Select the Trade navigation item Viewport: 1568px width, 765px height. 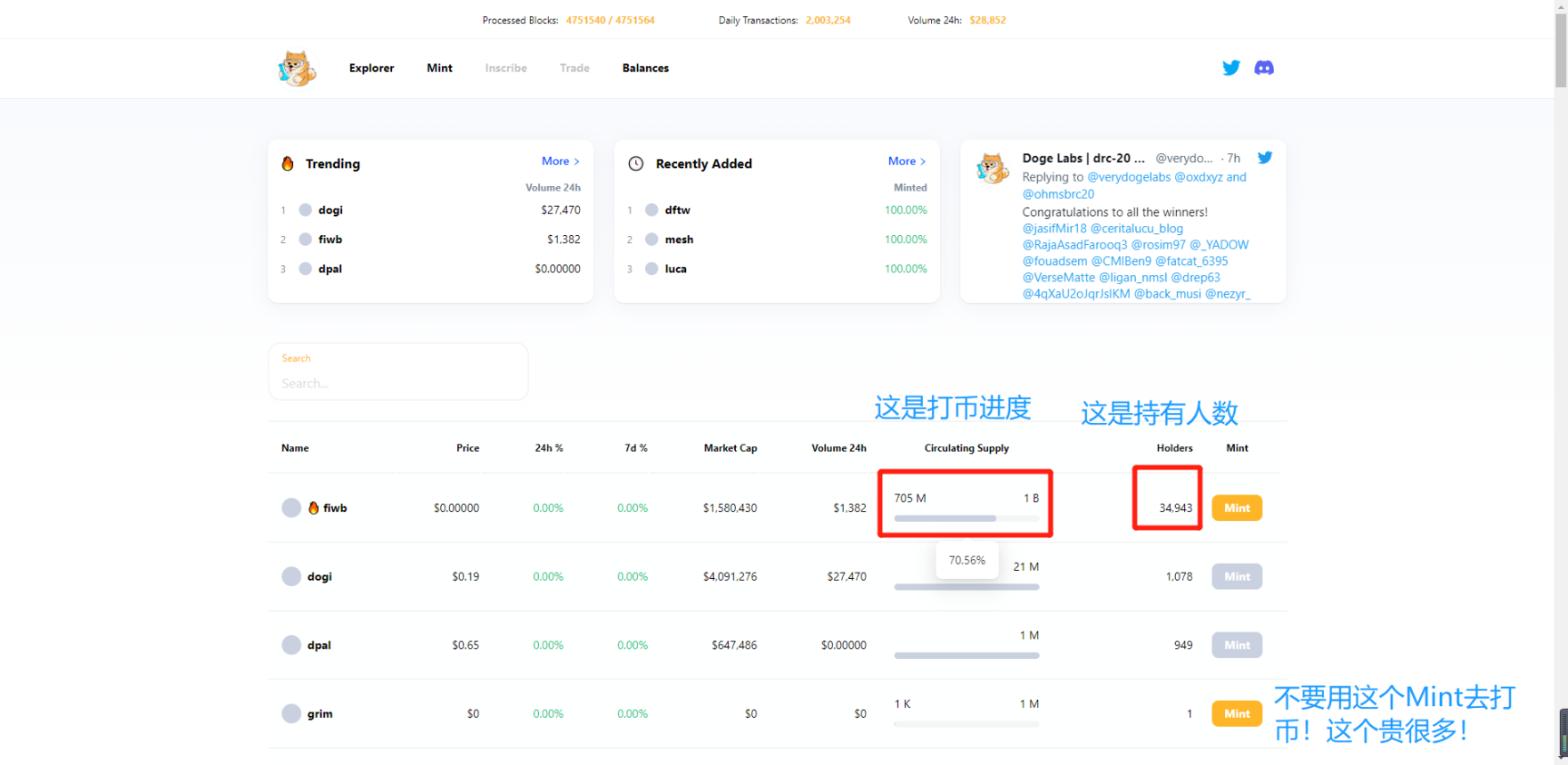coord(574,68)
